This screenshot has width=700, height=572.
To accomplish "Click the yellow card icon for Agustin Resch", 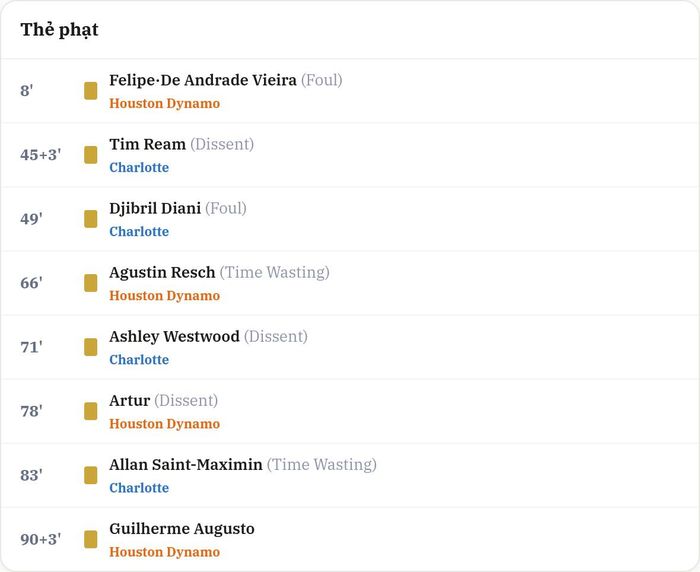I will coord(91,283).
